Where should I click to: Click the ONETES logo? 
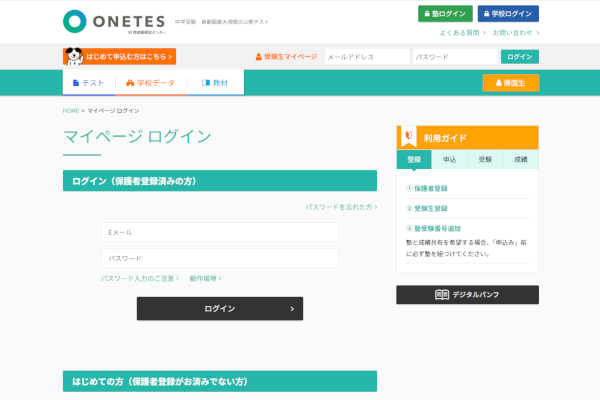point(103,20)
